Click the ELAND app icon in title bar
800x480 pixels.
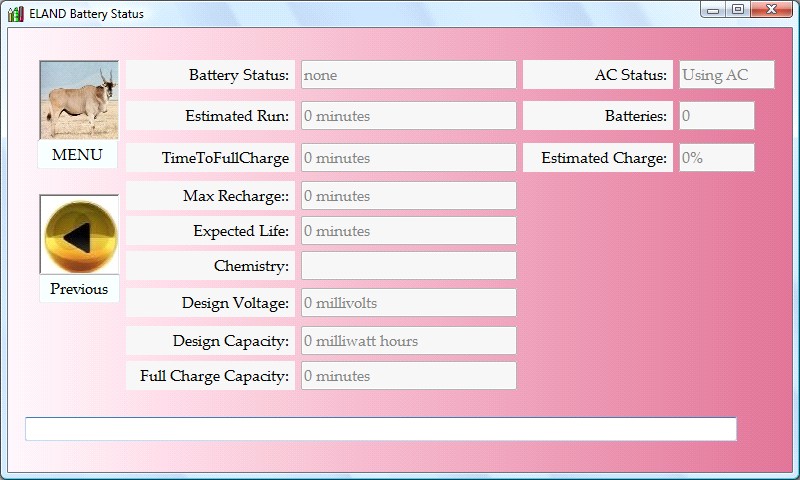click(x=15, y=13)
